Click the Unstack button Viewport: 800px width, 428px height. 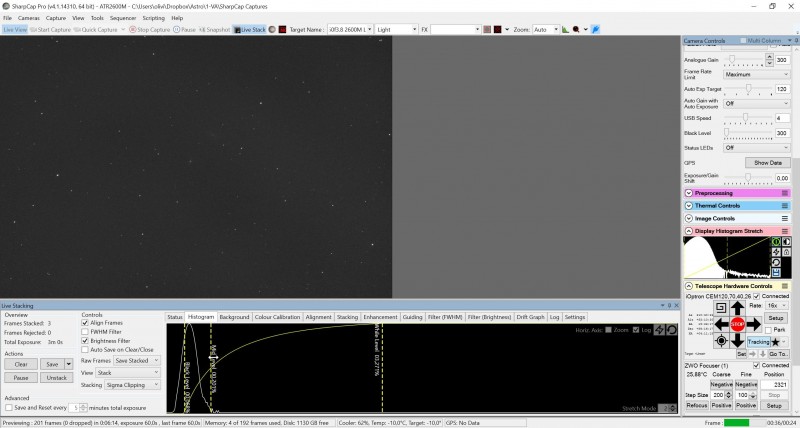point(57,377)
